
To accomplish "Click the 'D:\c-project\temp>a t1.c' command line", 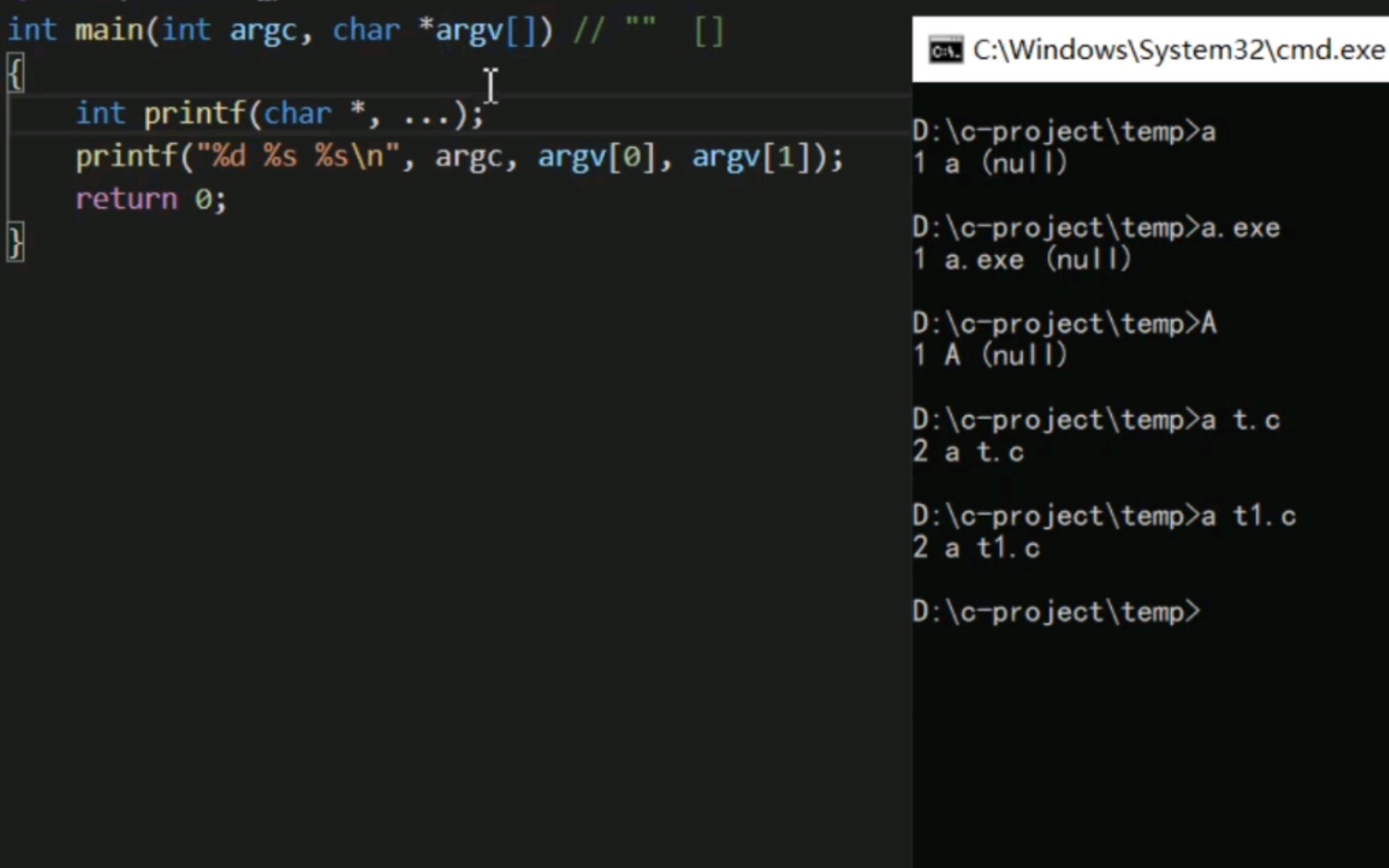I will (1104, 515).
